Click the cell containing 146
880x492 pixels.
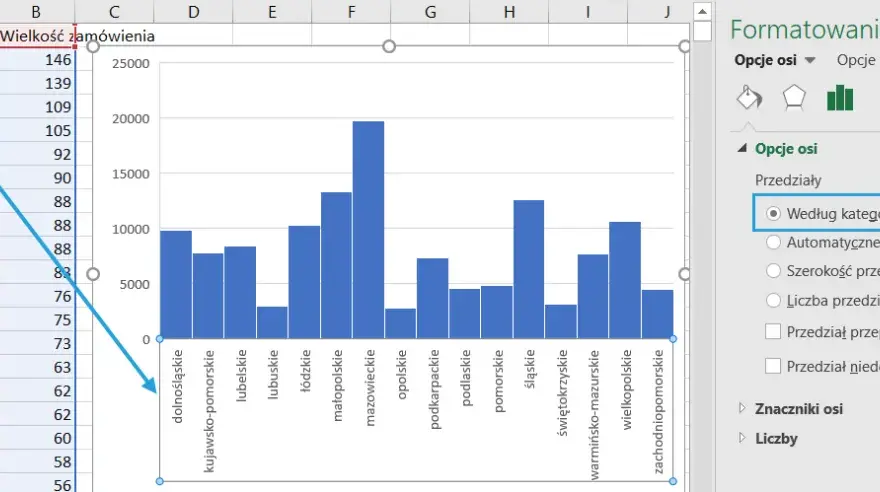point(37,59)
